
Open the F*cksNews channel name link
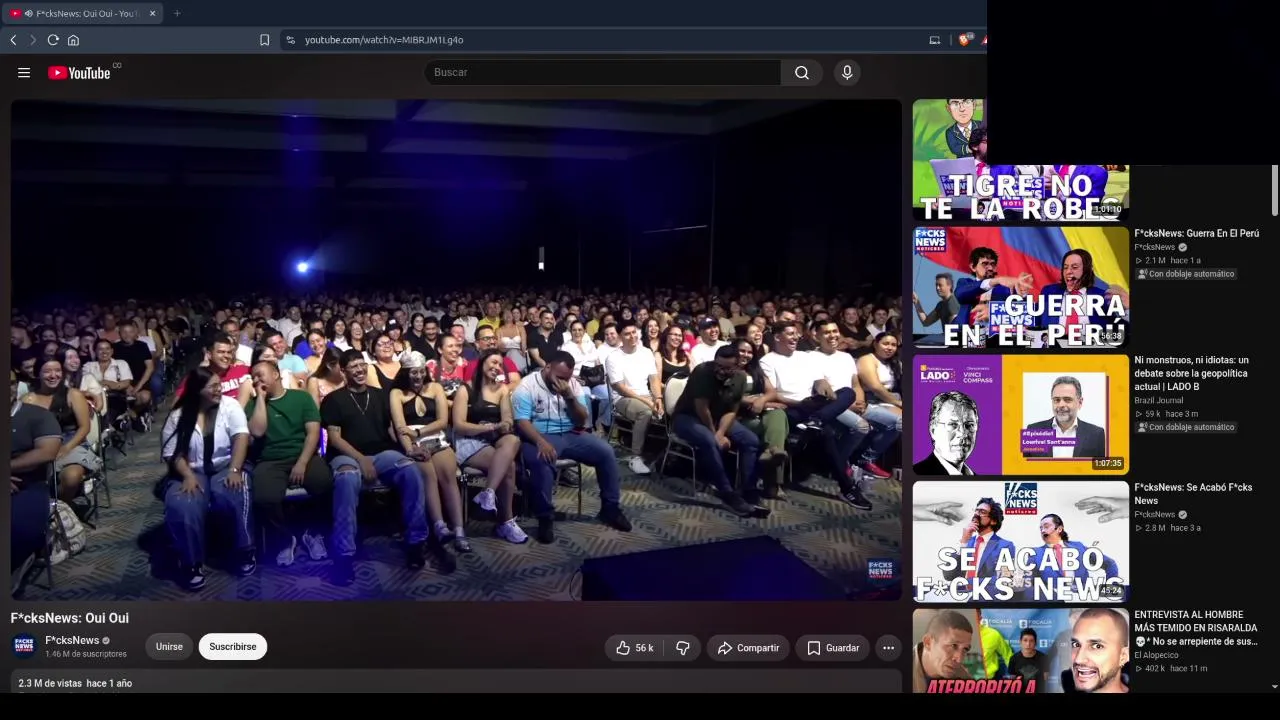pos(72,640)
